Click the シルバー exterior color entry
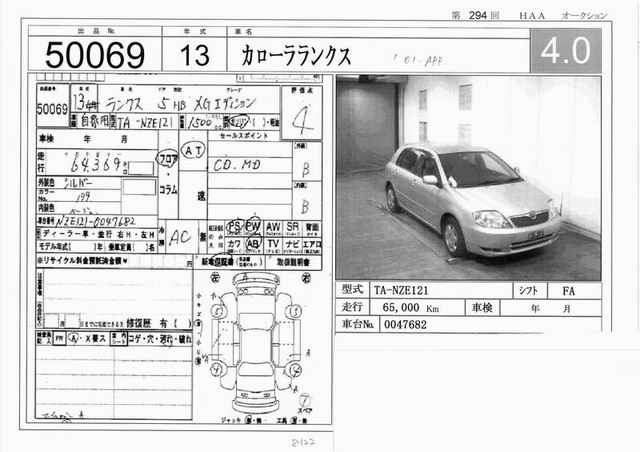The image size is (640, 452). [x=78, y=183]
